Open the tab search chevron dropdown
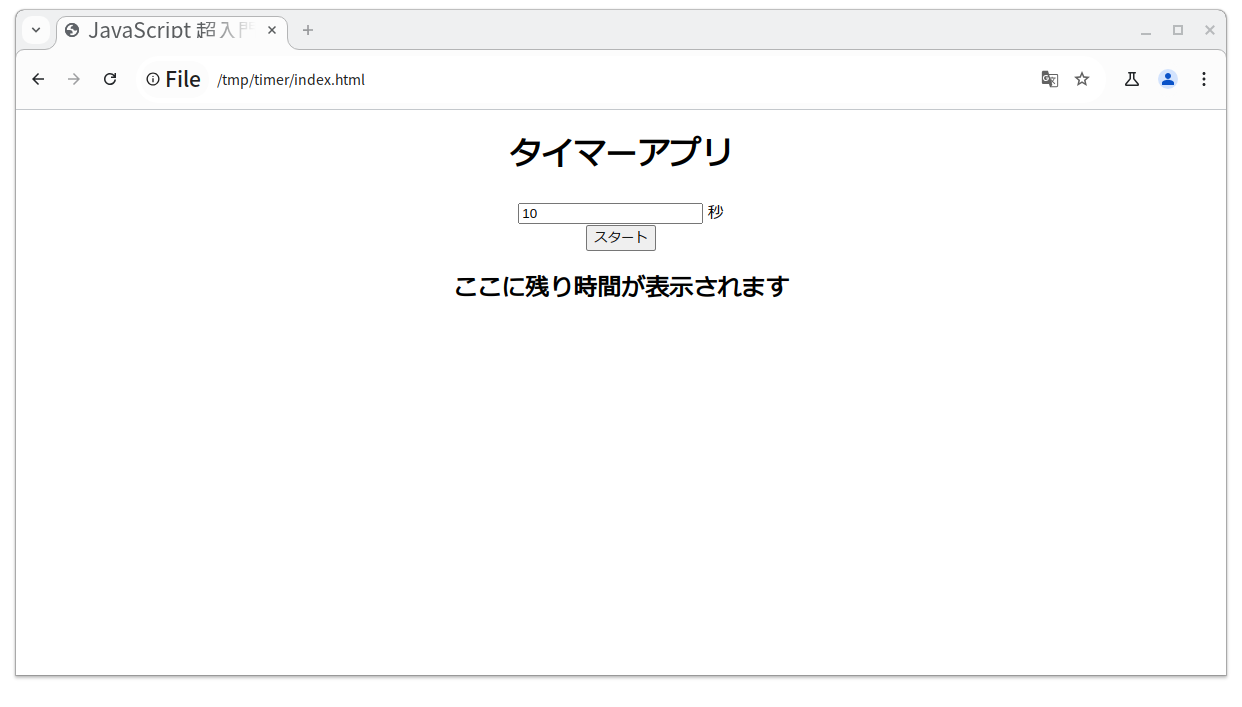 coord(36,31)
